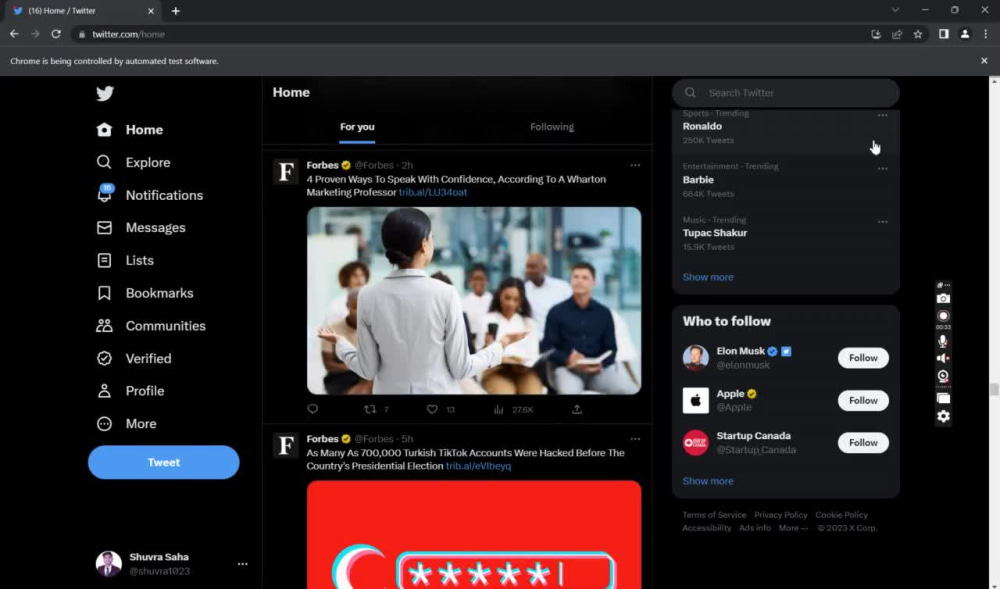Screen dimensions: 1000x589
Task: Open Terms of Service link
Action: pyautogui.click(x=714, y=515)
